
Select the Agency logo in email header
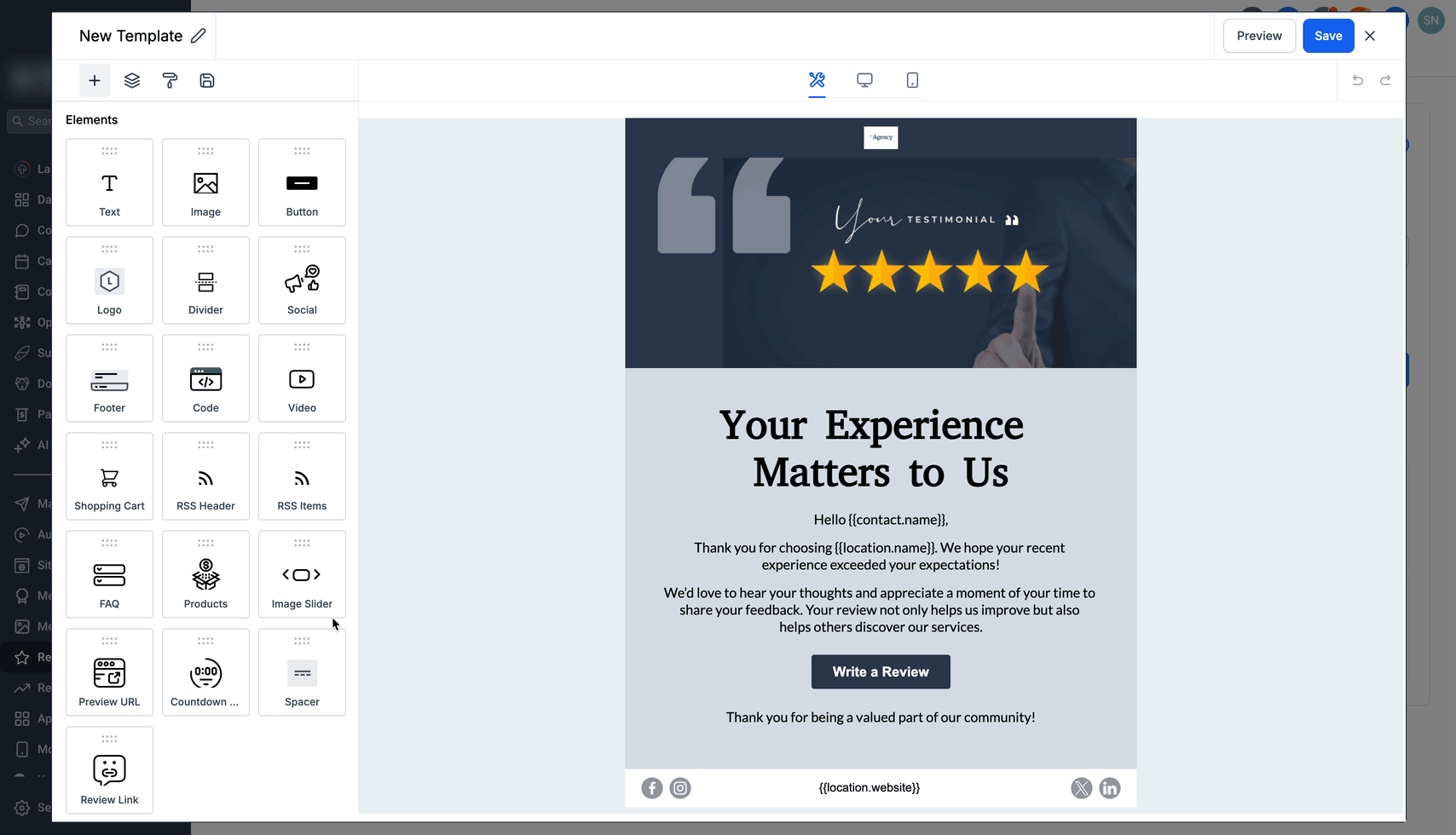881,137
